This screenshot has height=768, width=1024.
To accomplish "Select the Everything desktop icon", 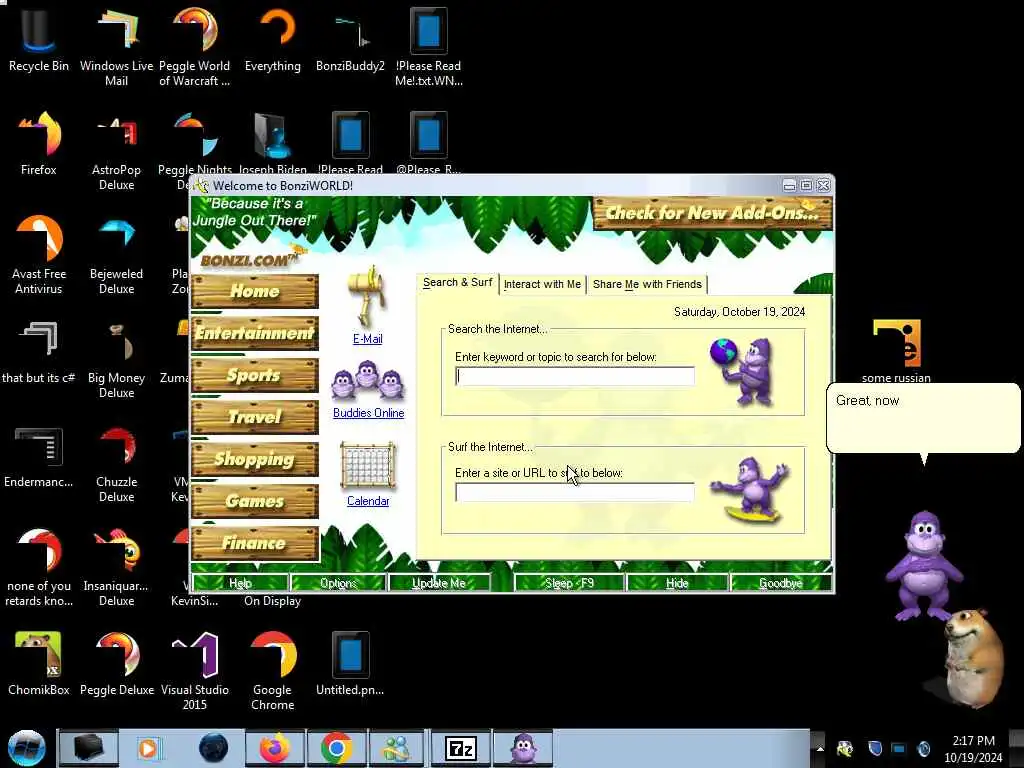I will [x=273, y=40].
